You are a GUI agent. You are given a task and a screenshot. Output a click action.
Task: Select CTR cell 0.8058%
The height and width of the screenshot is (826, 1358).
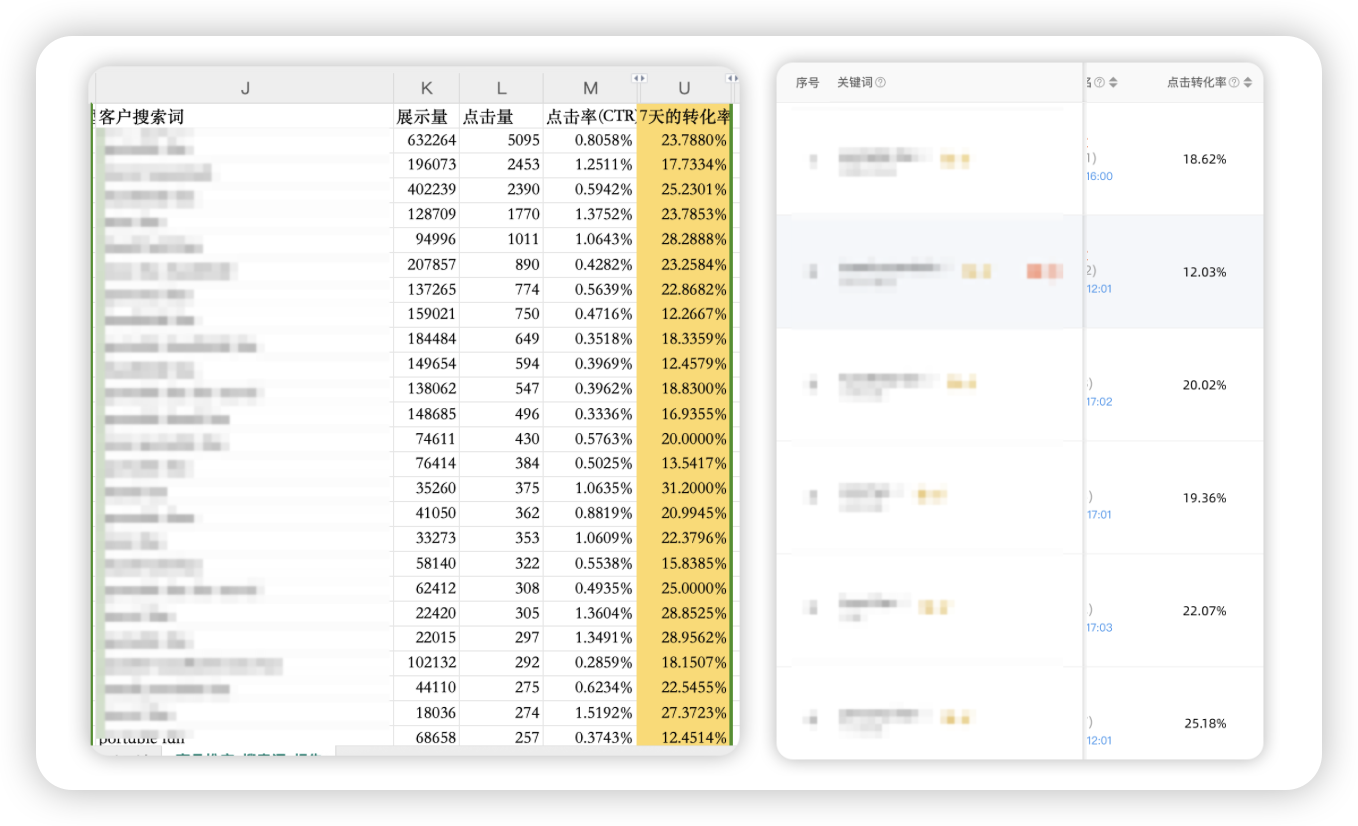(590, 140)
